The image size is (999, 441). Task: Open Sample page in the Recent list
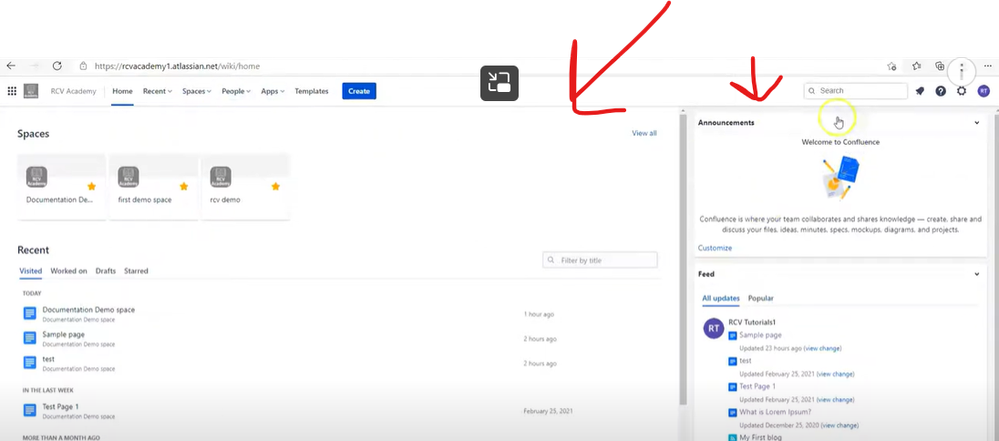[63, 335]
